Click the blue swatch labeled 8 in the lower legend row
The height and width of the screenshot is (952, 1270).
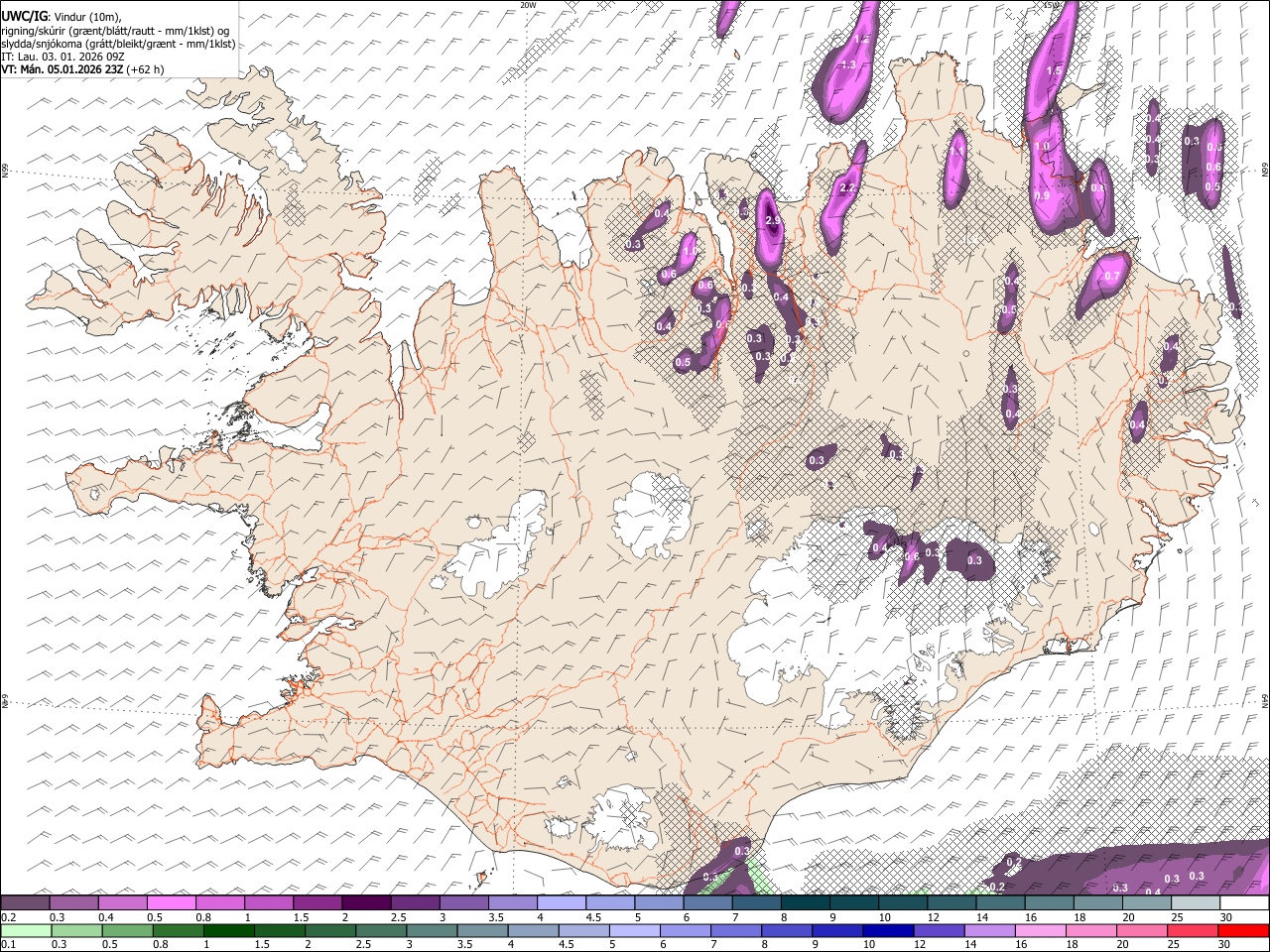(787, 930)
